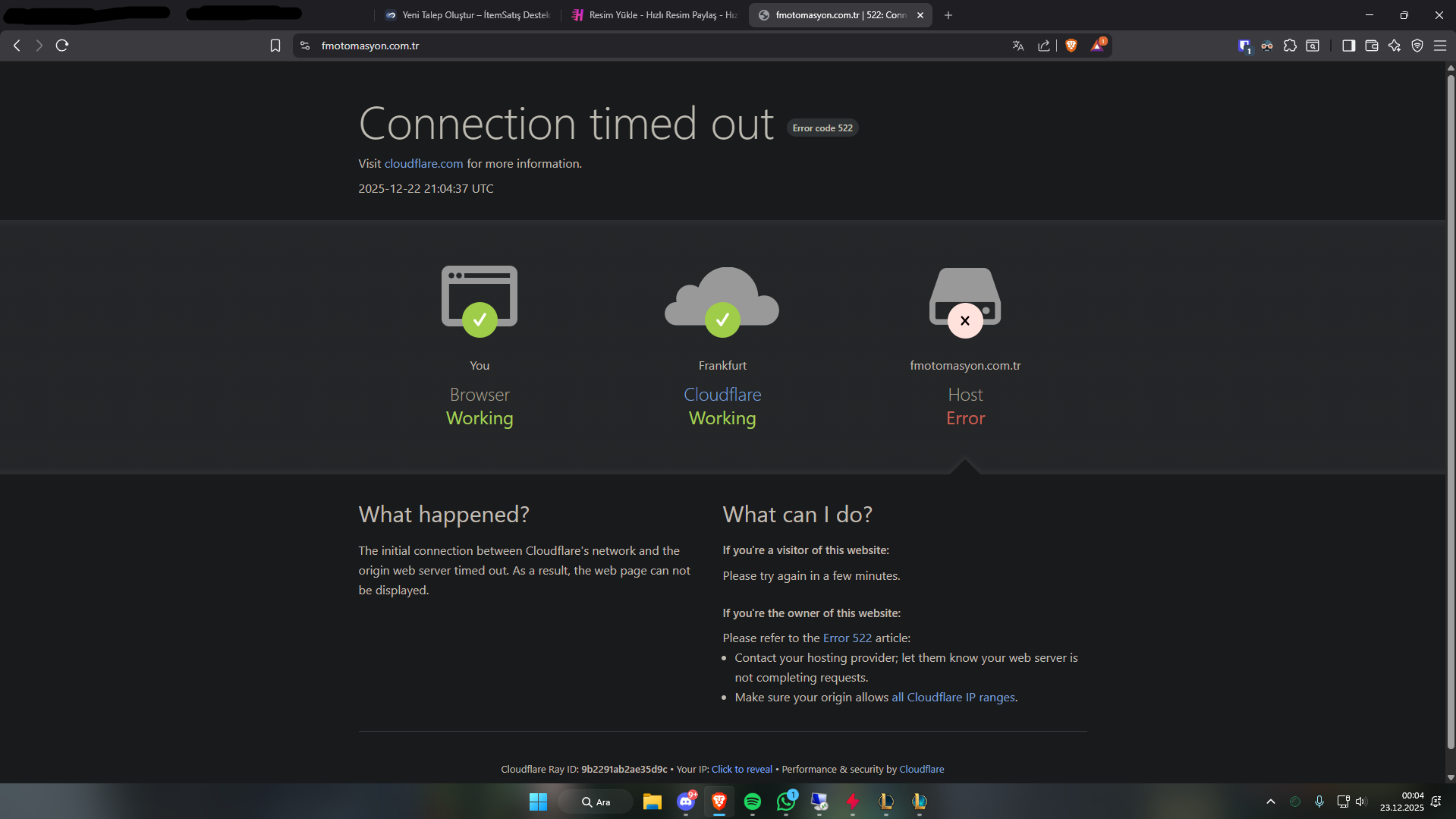Image resolution: width=1456 pixels, height=819 pixels.
Task: Open Brave Shields lion icon
Action: tap(1071, 46)
